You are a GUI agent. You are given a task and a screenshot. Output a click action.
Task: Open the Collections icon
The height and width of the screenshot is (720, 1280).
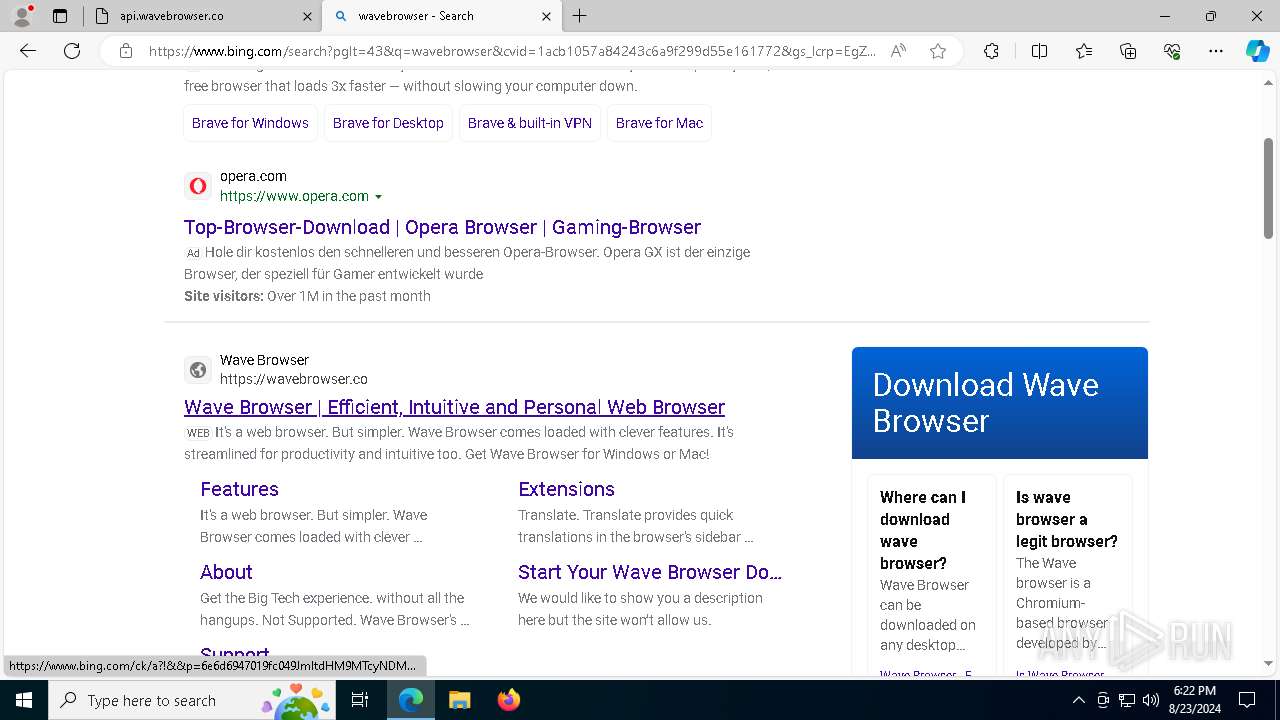coord(1128,51)
